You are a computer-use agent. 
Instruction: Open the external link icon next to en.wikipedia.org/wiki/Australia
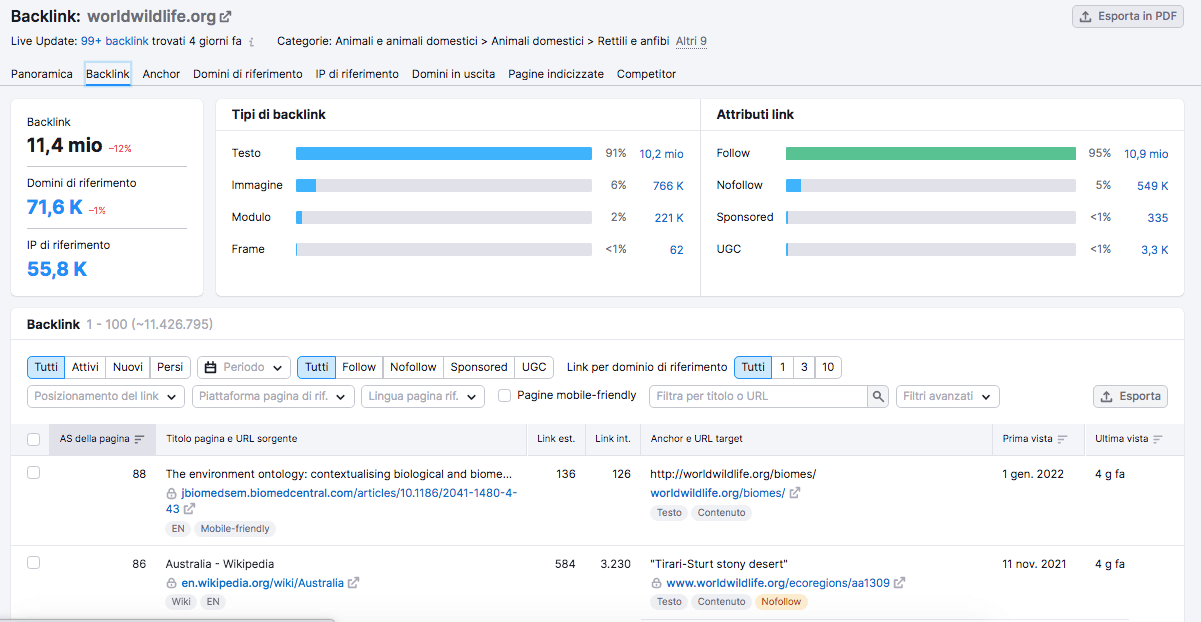(x=353, y=583)
